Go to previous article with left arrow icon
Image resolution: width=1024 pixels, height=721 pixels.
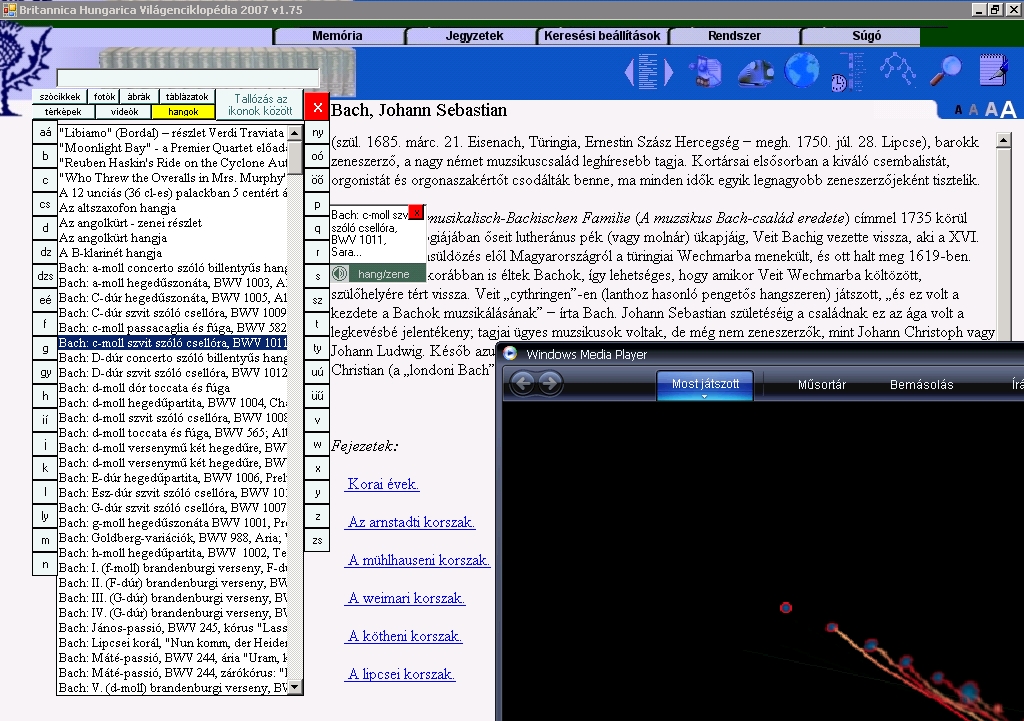click(x=630, y=72)
